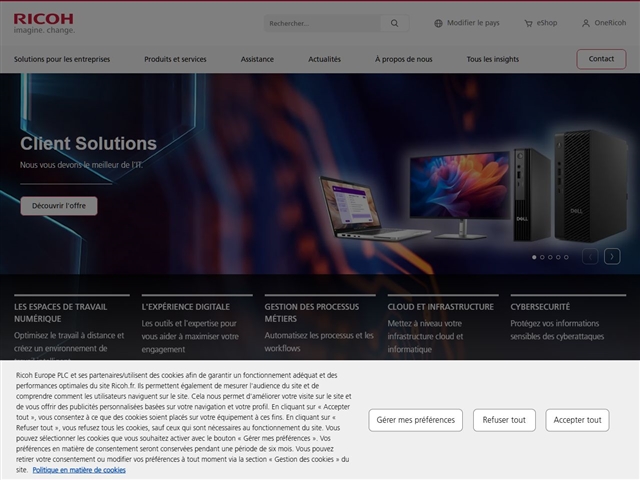Click the globe icon for country selection
The width and height of the screenshot is (640, 480).
point(438,23)
